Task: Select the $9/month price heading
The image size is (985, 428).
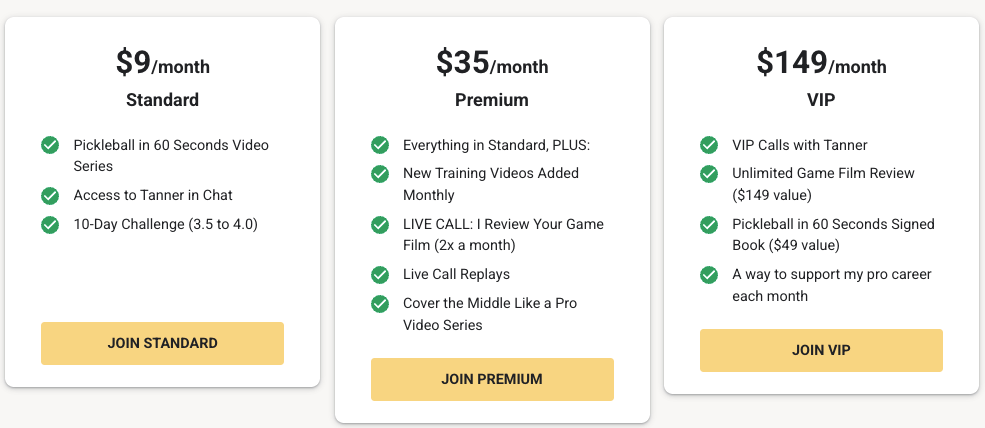Action: (x=163, y=63)
